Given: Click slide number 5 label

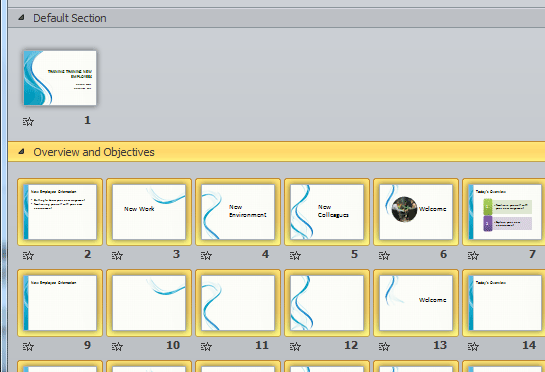Looking at the screenshot, I should [x=355, y=254].
